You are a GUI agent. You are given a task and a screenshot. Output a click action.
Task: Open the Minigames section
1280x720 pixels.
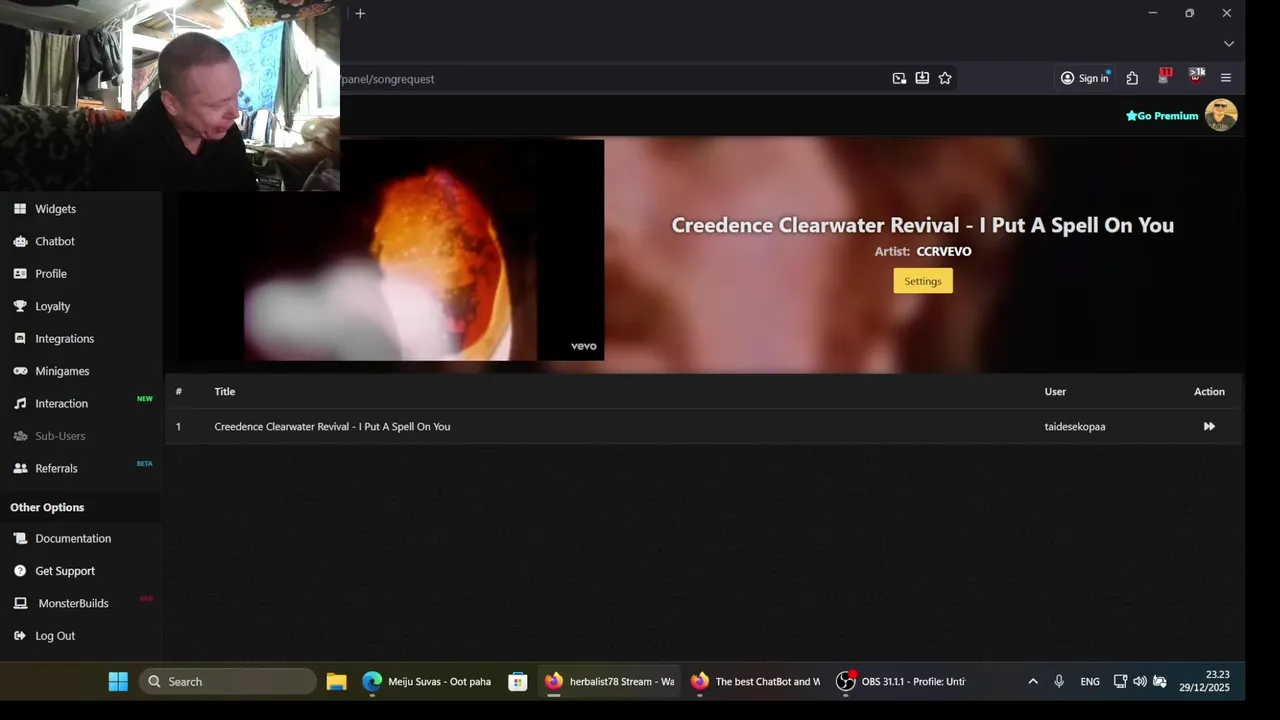coord(62,371)
